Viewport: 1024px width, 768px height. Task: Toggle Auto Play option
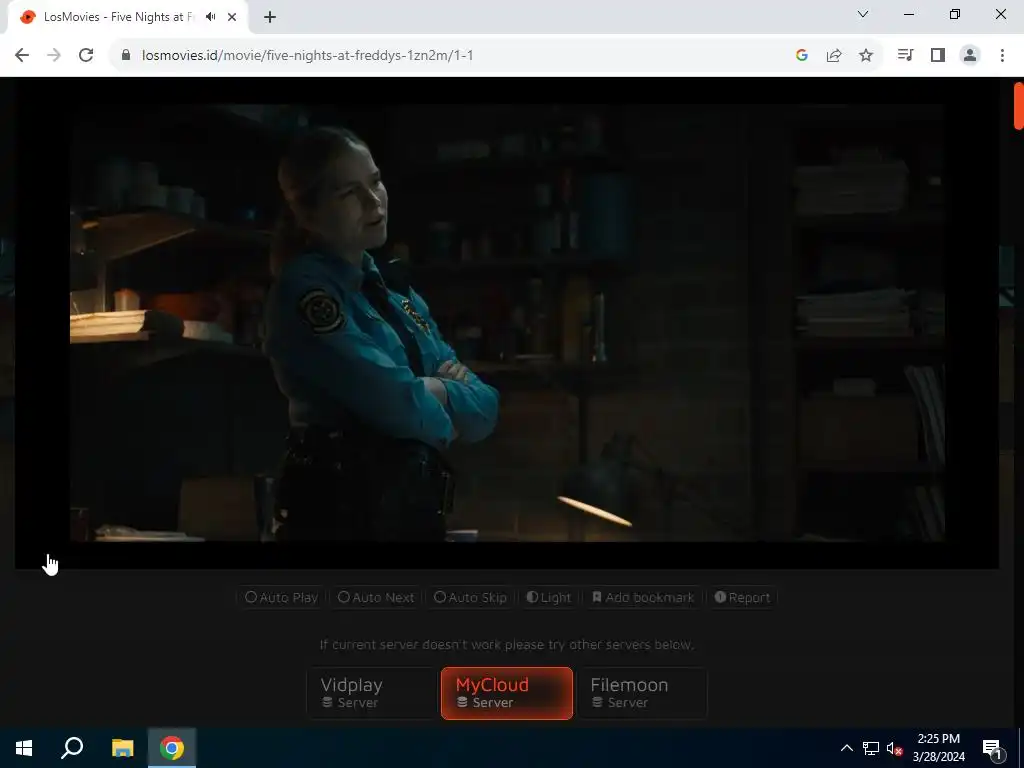[x=281, y=598]
